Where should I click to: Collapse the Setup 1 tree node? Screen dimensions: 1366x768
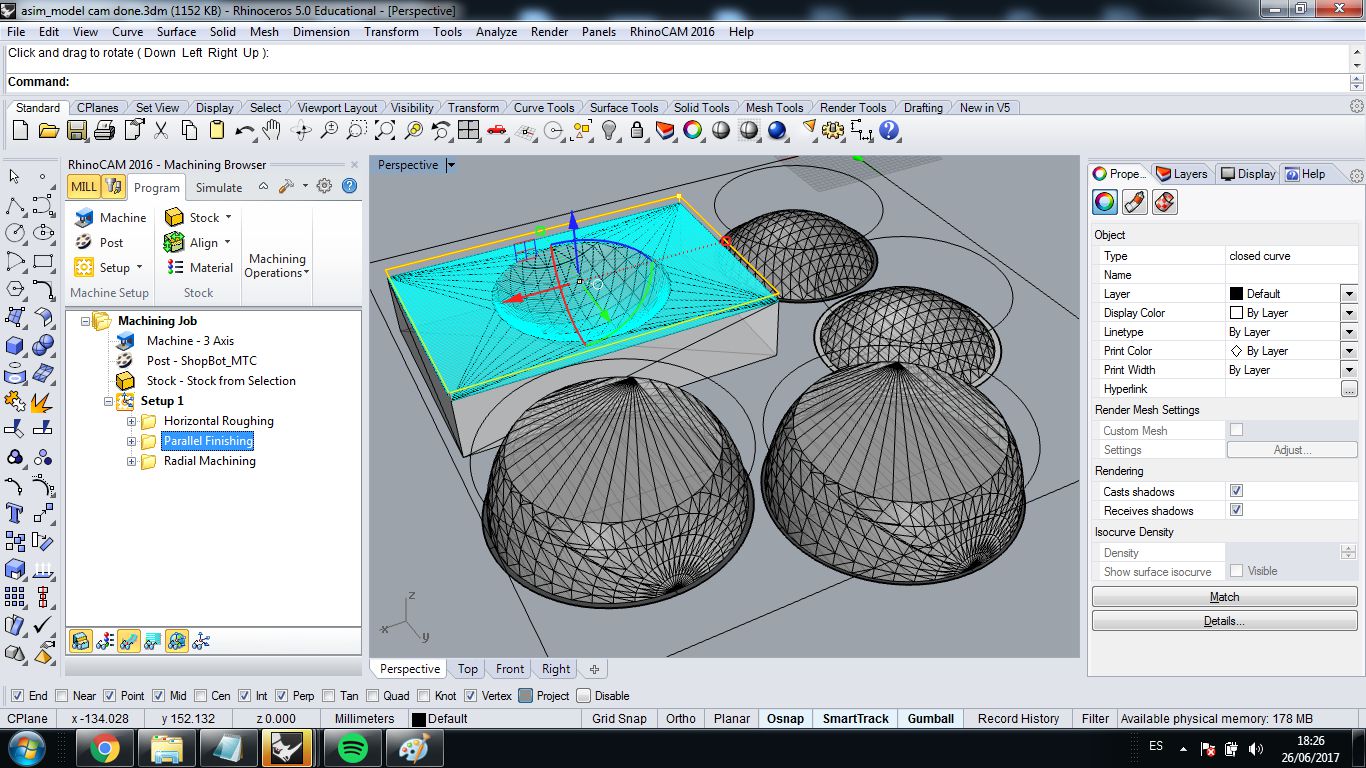click(x=108, y=401)
